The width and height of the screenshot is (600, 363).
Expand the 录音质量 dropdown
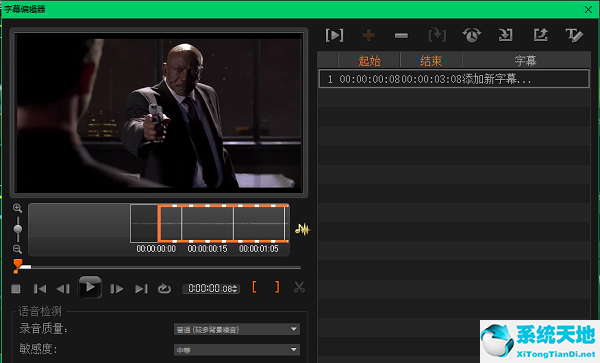[x=293, y=329]
